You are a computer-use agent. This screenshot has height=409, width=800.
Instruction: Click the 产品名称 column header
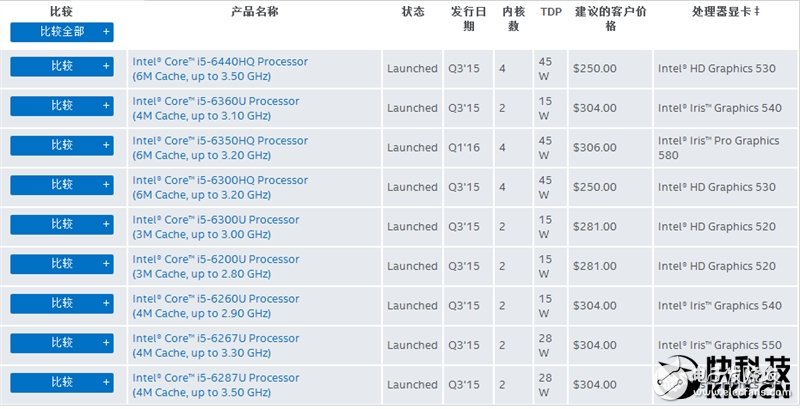click(x=254, y=12)
